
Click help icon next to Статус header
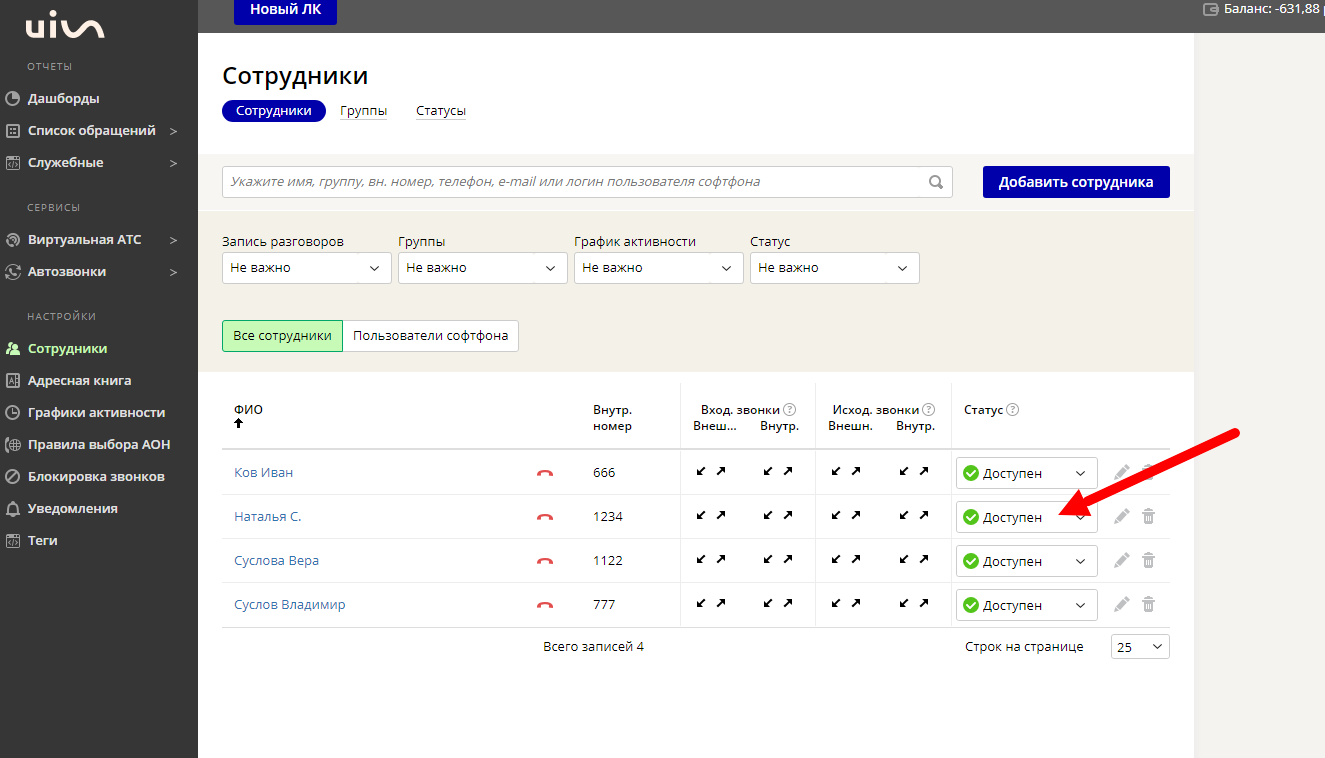point(1012,409)
